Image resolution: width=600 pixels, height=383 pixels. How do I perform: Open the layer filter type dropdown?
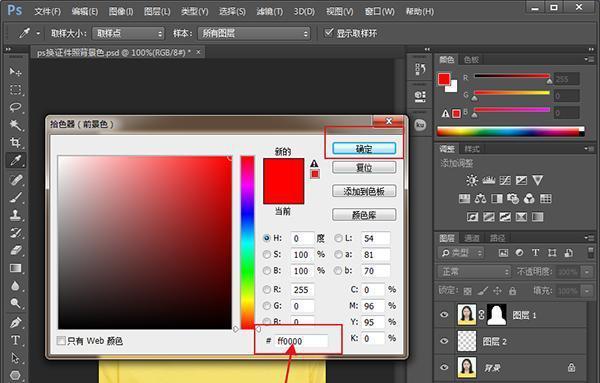[461, 253]
